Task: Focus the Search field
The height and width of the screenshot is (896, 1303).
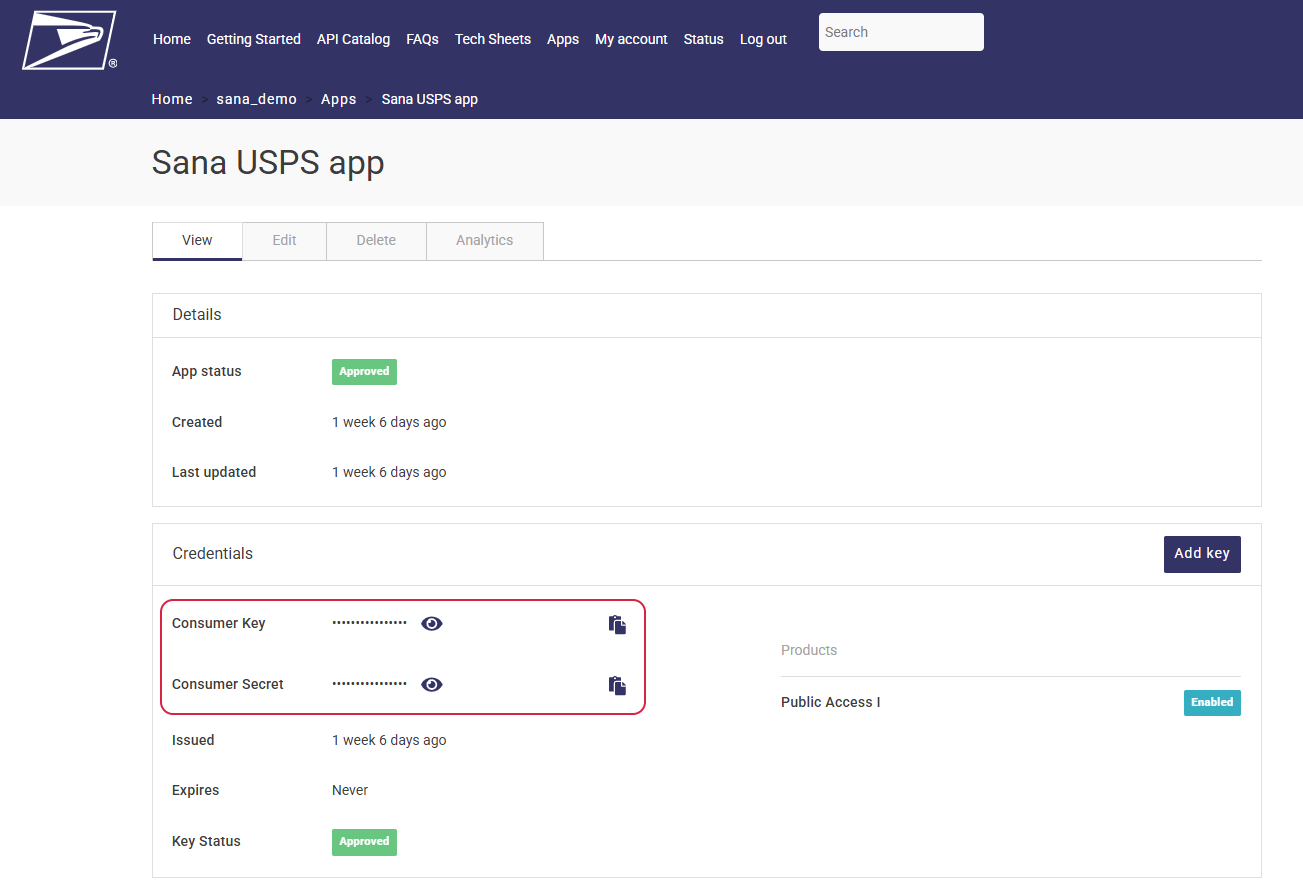Action: pos(901,32)
